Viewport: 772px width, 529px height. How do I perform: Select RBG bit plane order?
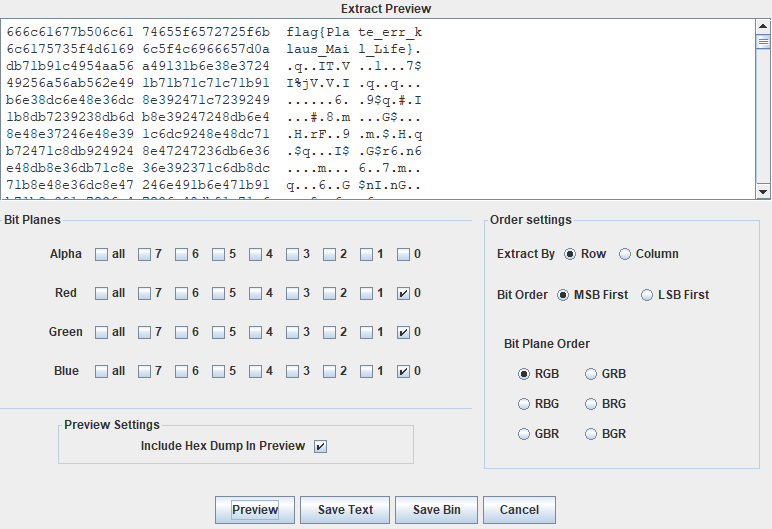pyautogui.click(x=524, y=404)
